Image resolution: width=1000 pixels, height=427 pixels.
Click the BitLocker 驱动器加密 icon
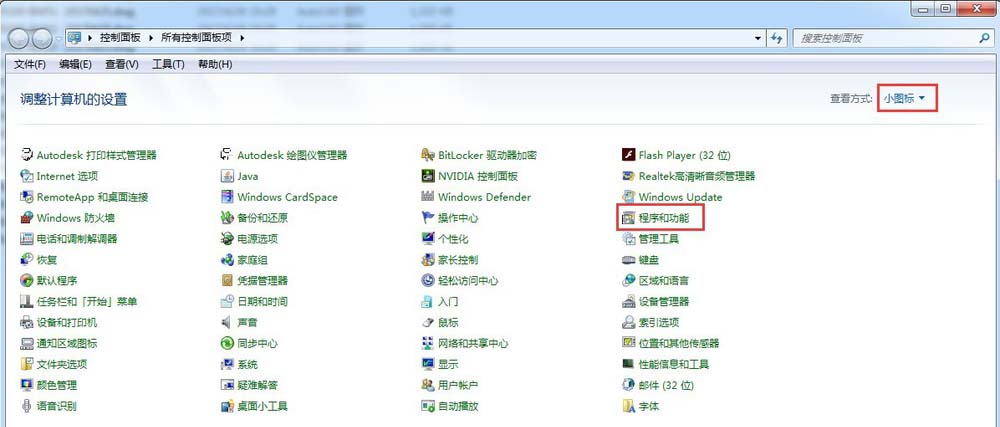[428, 155]
